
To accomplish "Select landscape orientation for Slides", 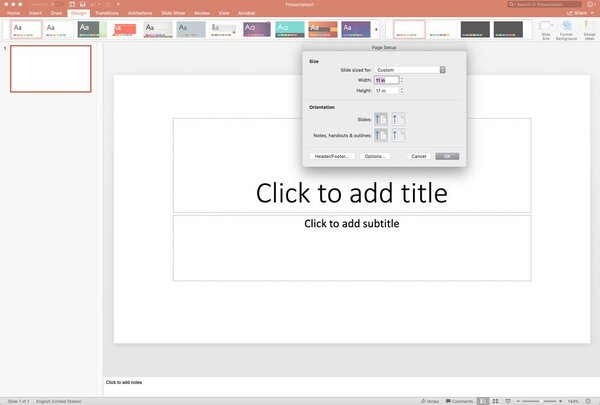I will [x=399, y=119].
